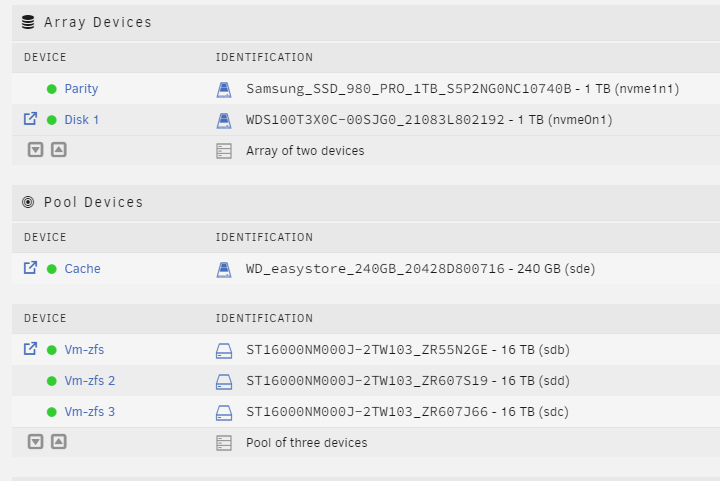Click the Array Devices stack icon
Viewport: 720px width, 481px height.
point(28,22)
